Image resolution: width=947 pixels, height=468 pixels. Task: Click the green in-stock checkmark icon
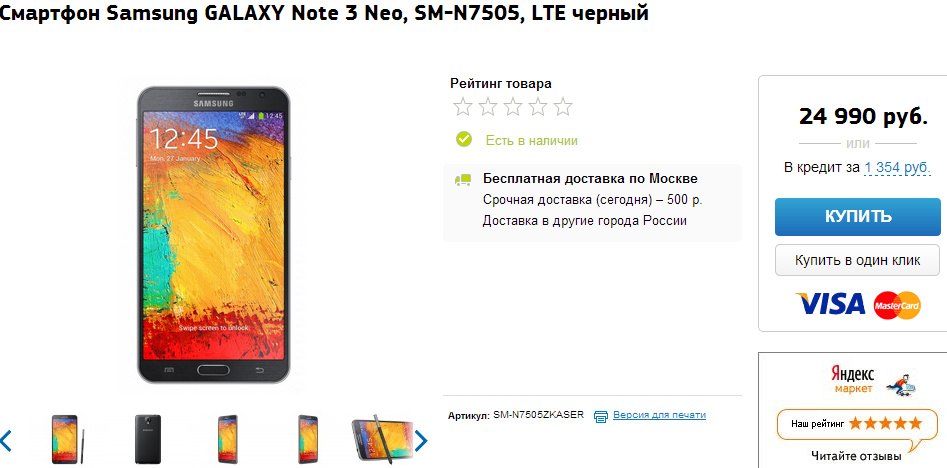464,139
